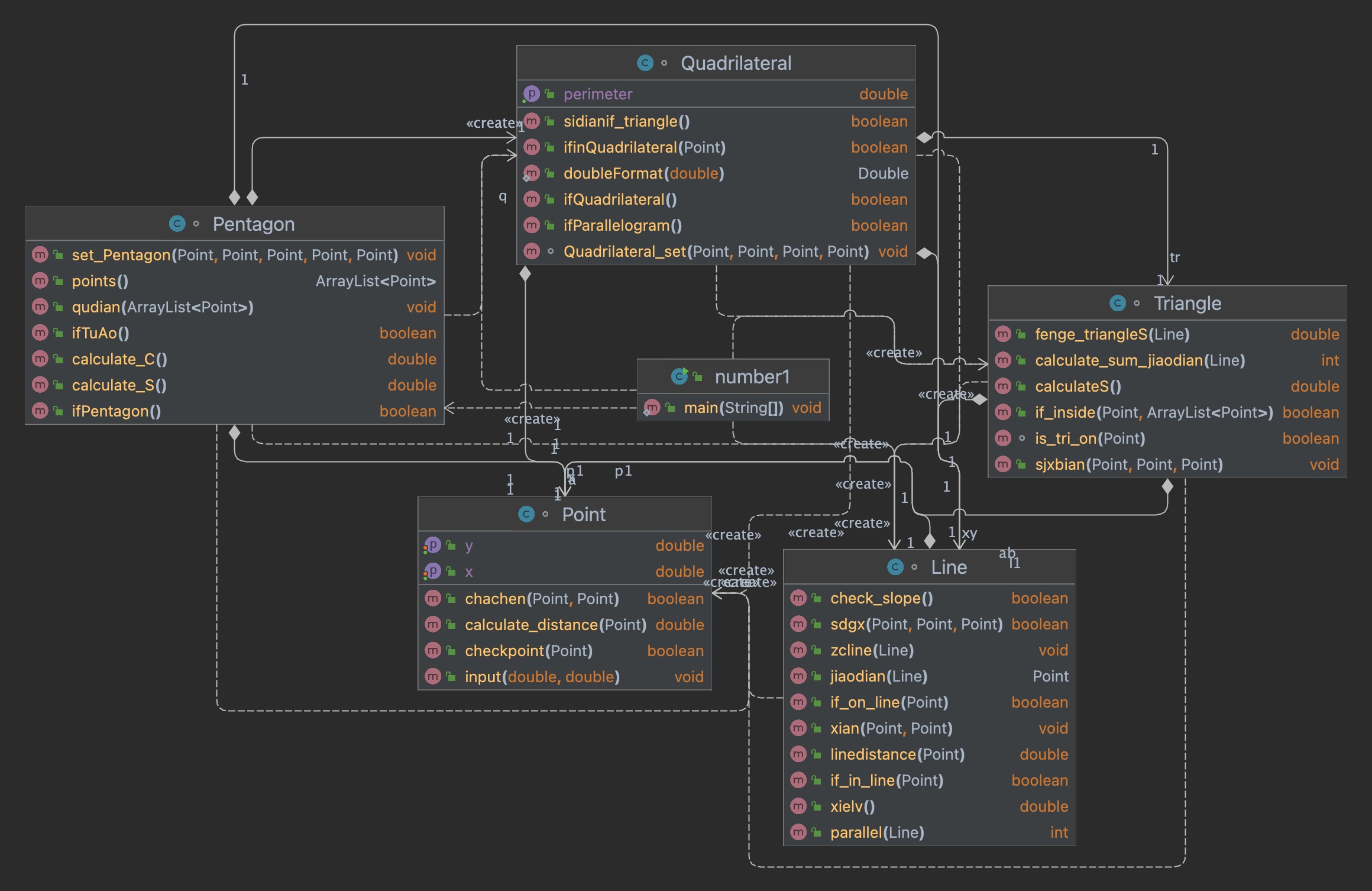1372x891 pixels.
Task: Click the class icon next to Triangle
Action: (x=1117, y=303)
